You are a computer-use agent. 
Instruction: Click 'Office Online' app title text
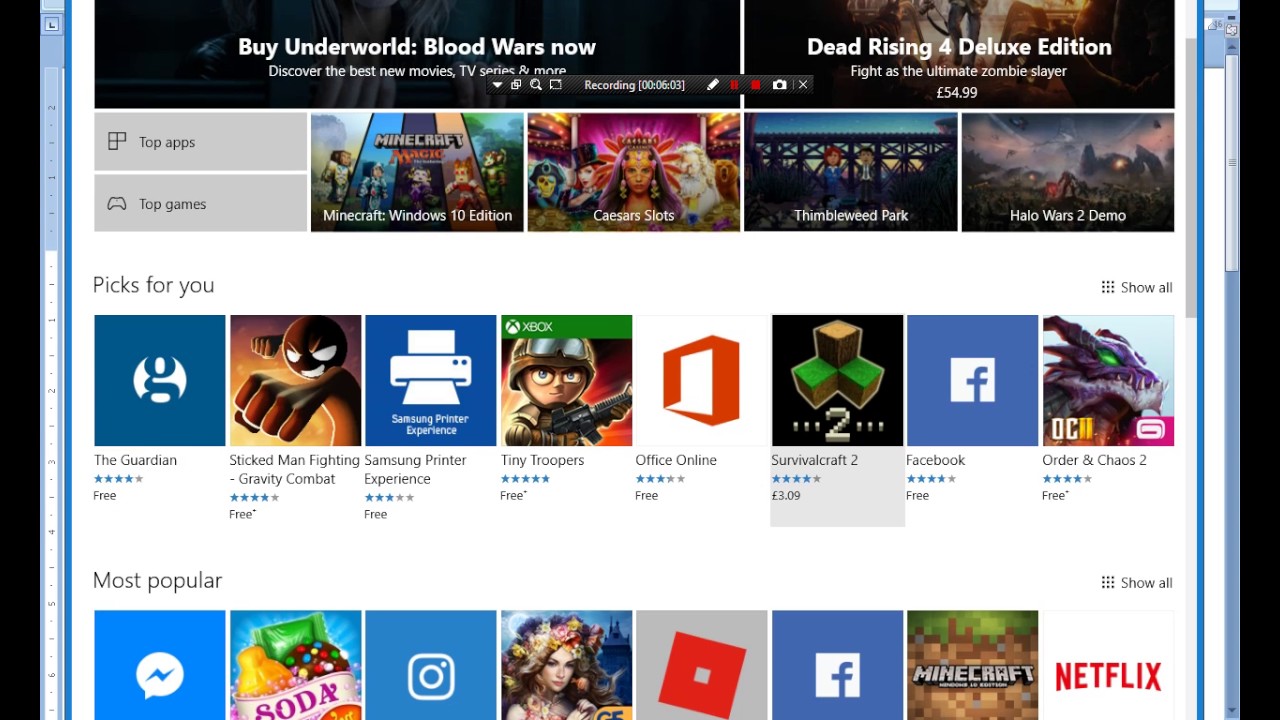pyautogui.click(x=676, y=460)
